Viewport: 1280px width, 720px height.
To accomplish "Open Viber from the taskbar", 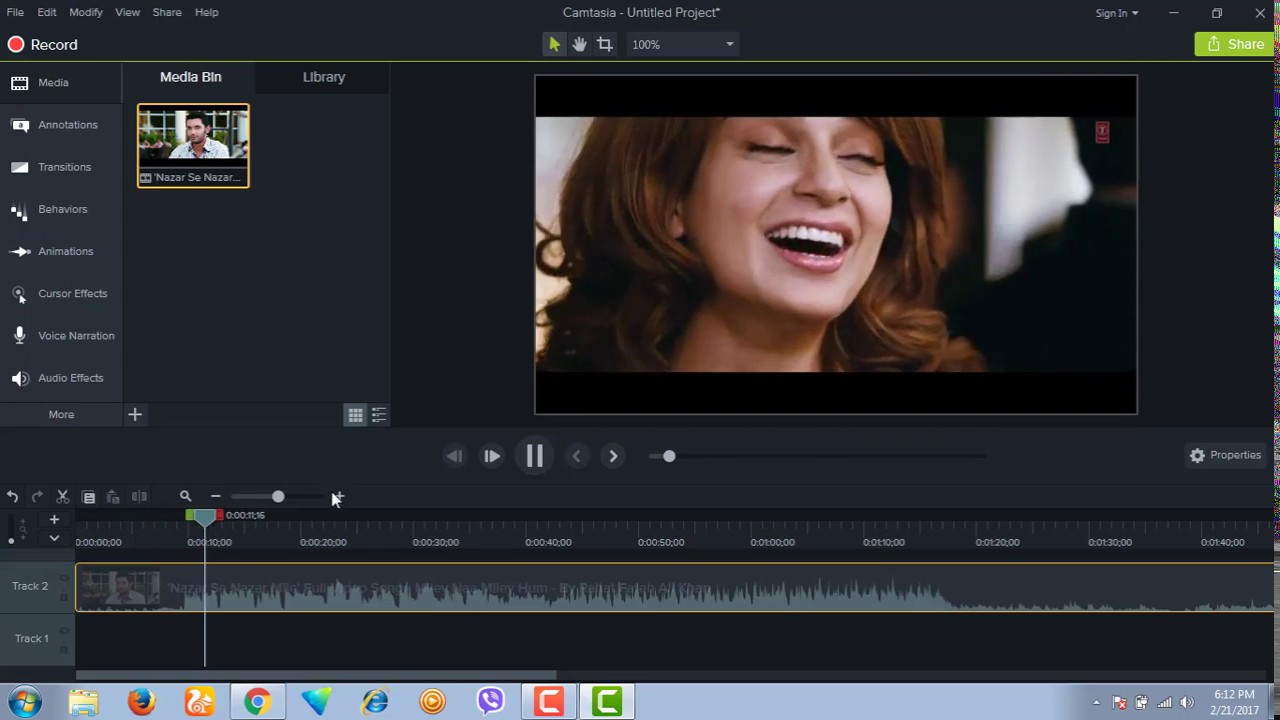I will 490,702.
